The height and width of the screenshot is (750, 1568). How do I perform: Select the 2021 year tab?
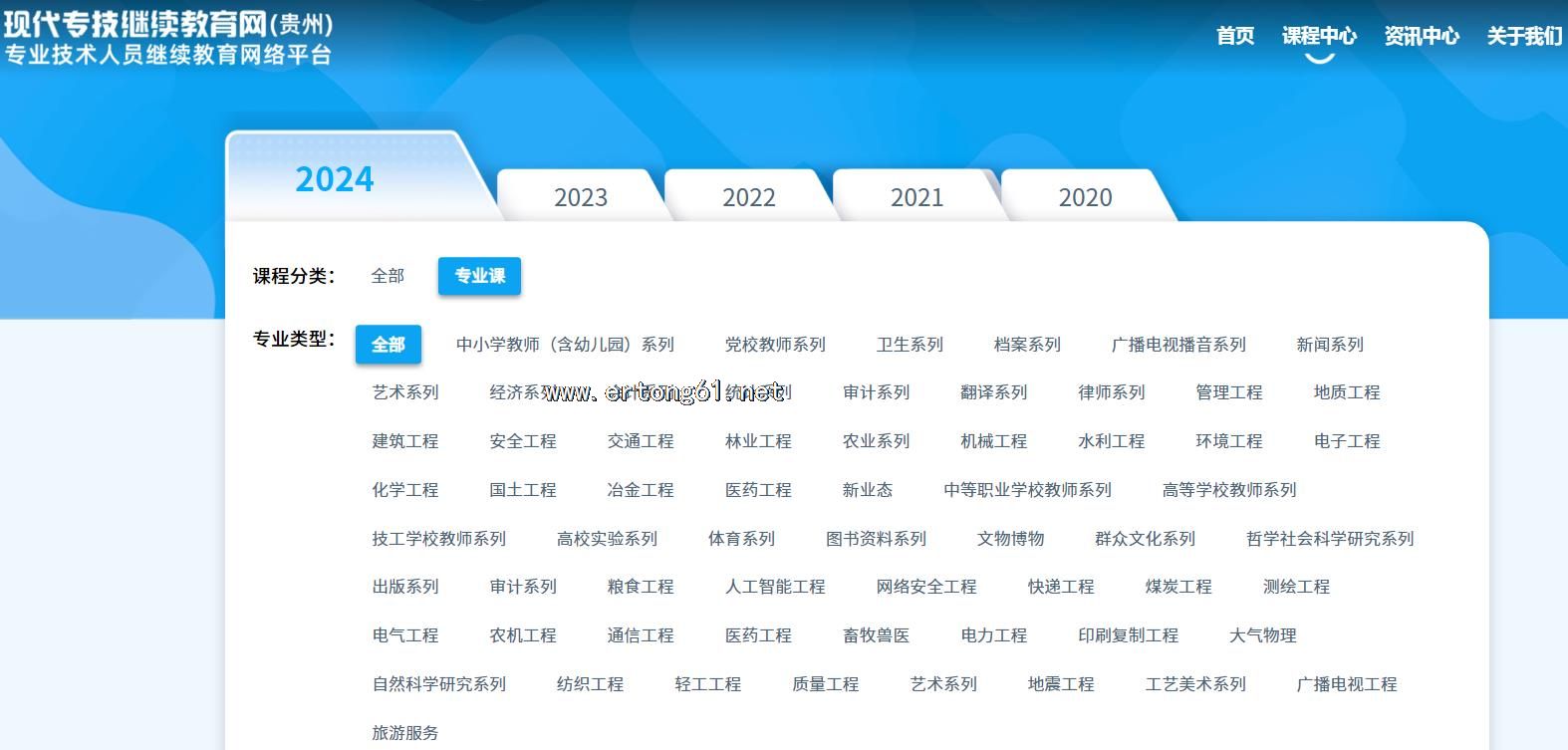tap(916, 197)
